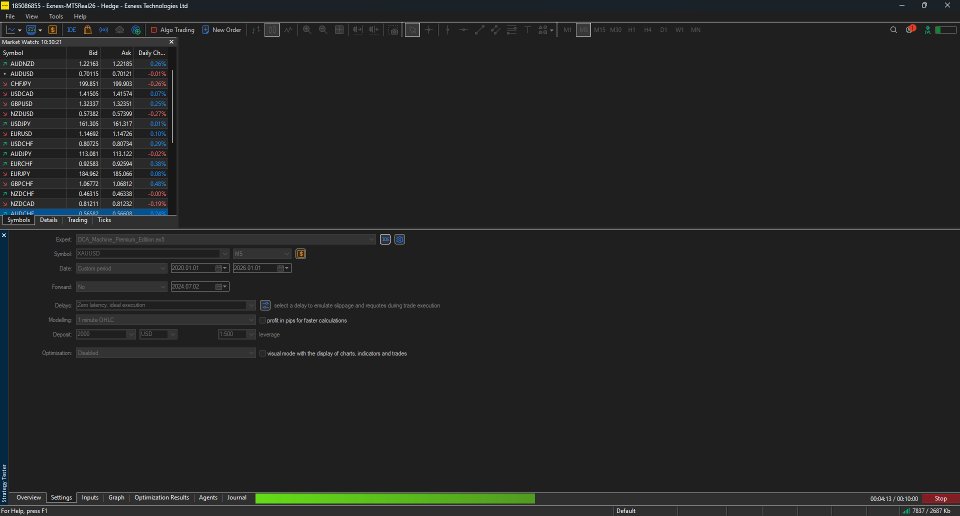Open the Tools menu

[x=56, y=17]
